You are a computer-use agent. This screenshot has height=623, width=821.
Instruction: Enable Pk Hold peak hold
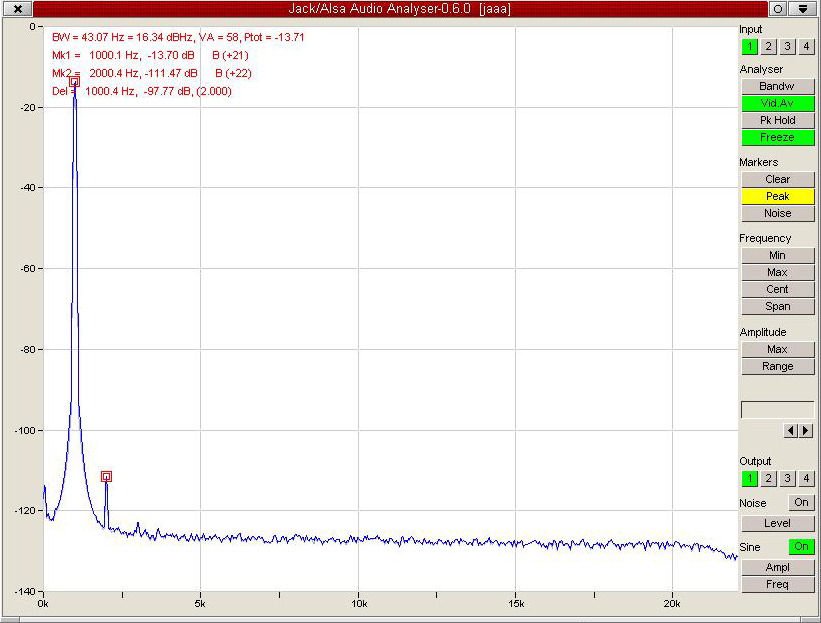point(778,120)
